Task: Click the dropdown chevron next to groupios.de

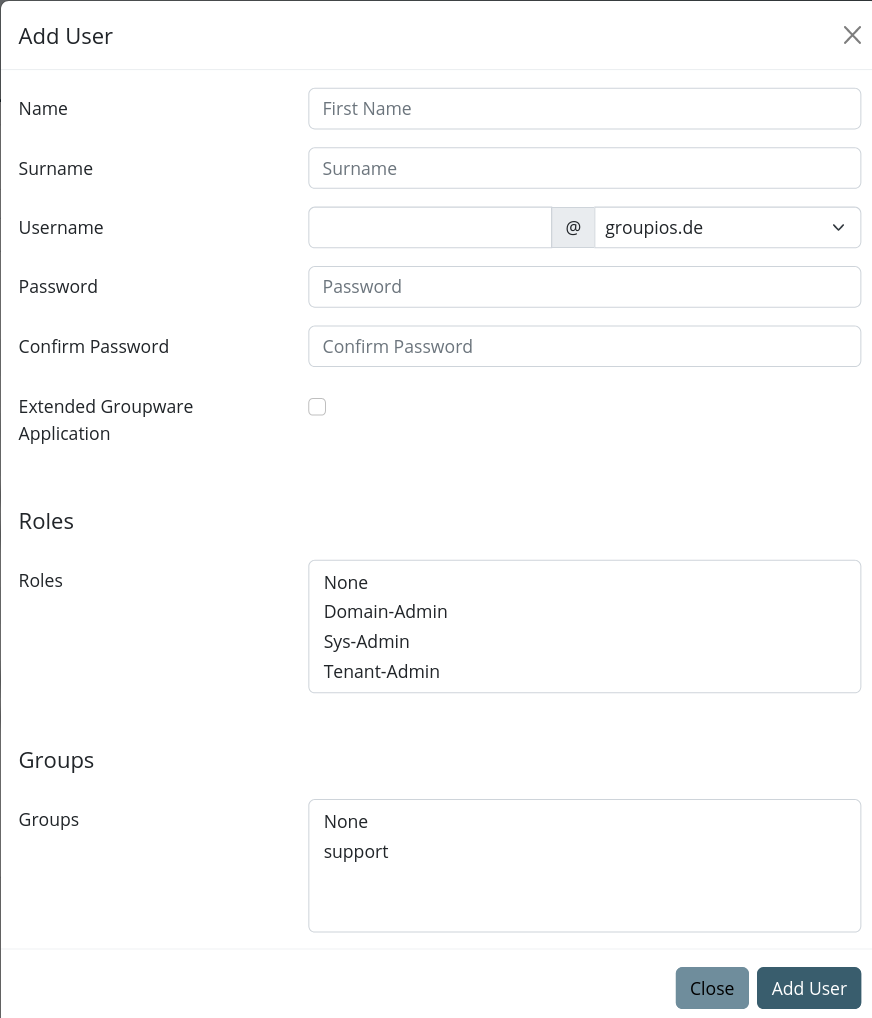Action: (x=838, y=227)
